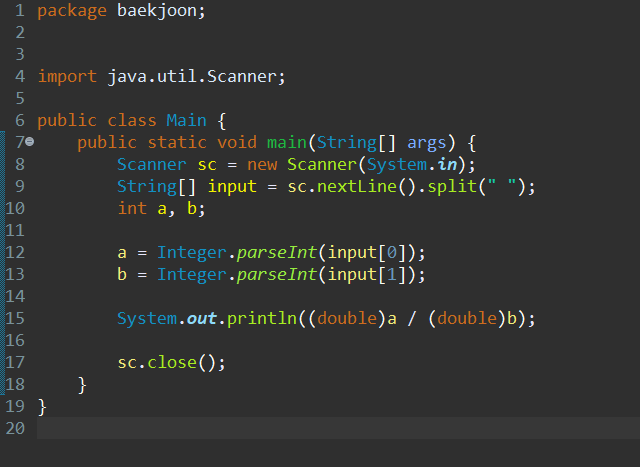Click the variable 'sc' declaration on line 8
Screen dimensions: 640x467
[207, 165]
